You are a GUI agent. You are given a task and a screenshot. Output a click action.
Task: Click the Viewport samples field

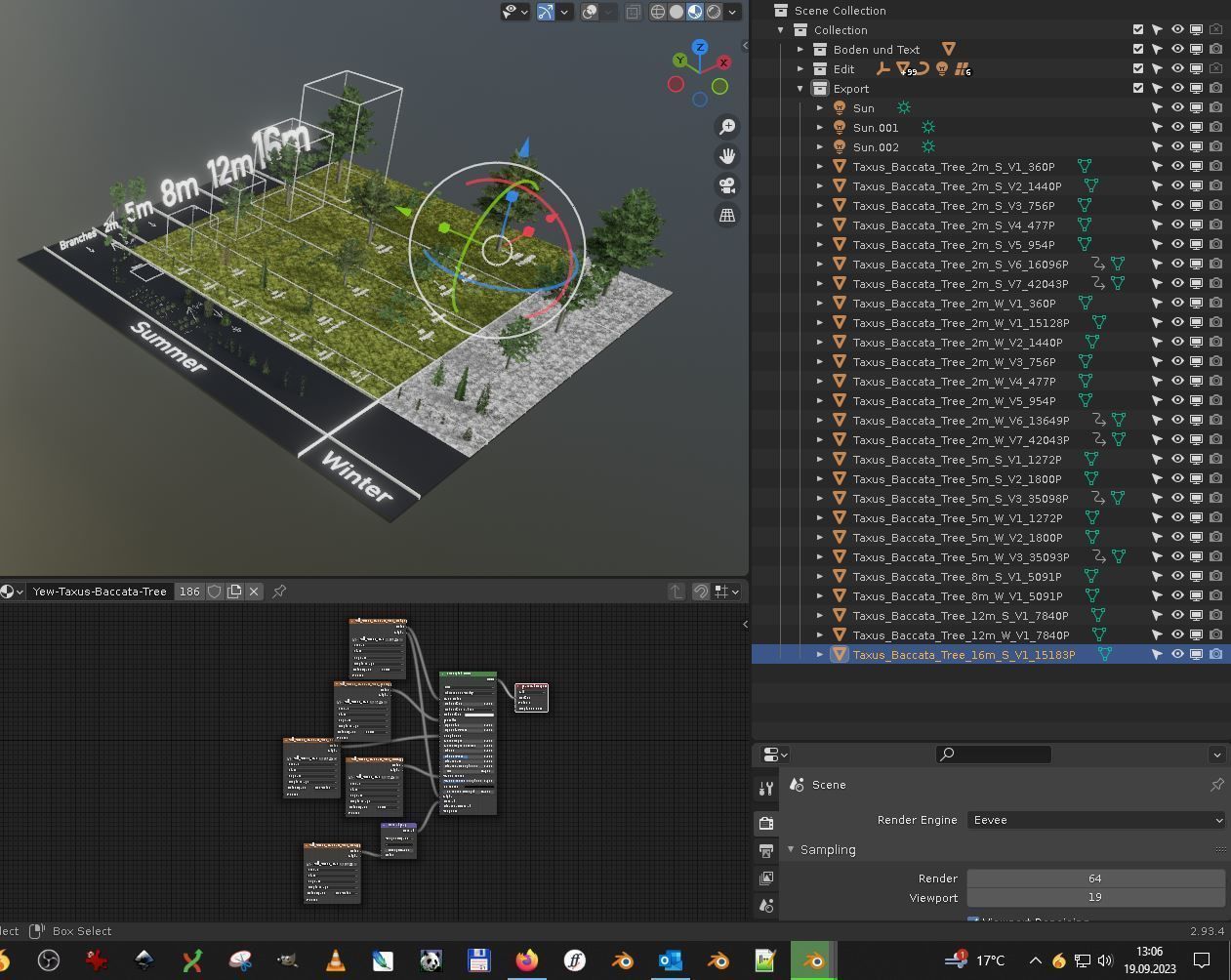1096,898
